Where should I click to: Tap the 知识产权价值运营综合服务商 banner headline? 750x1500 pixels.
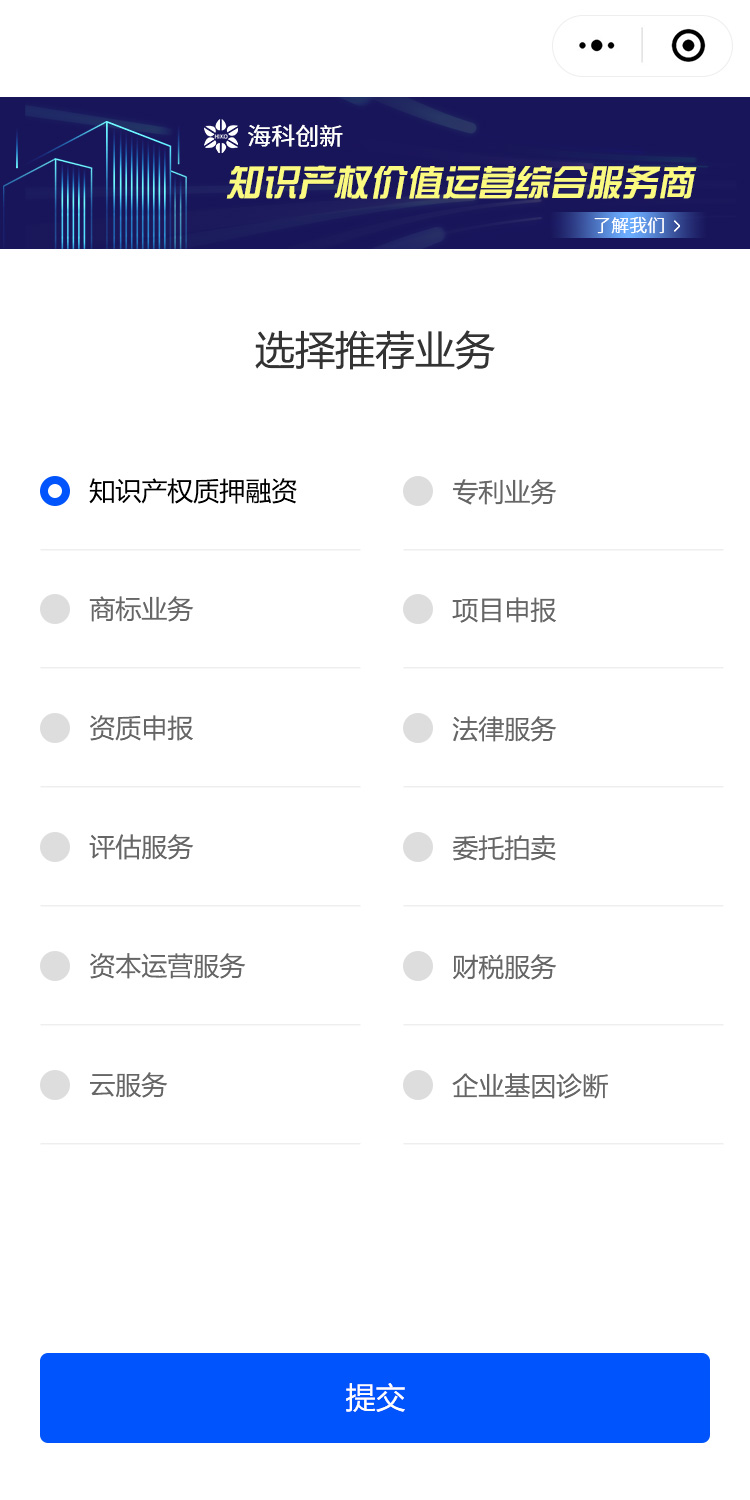pos(460,184)
